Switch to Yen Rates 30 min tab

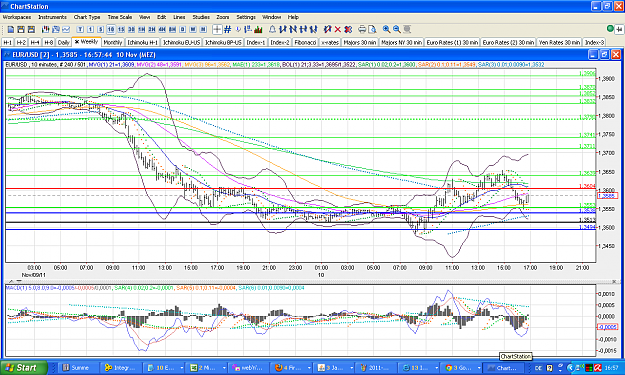[x=560, y=42]
